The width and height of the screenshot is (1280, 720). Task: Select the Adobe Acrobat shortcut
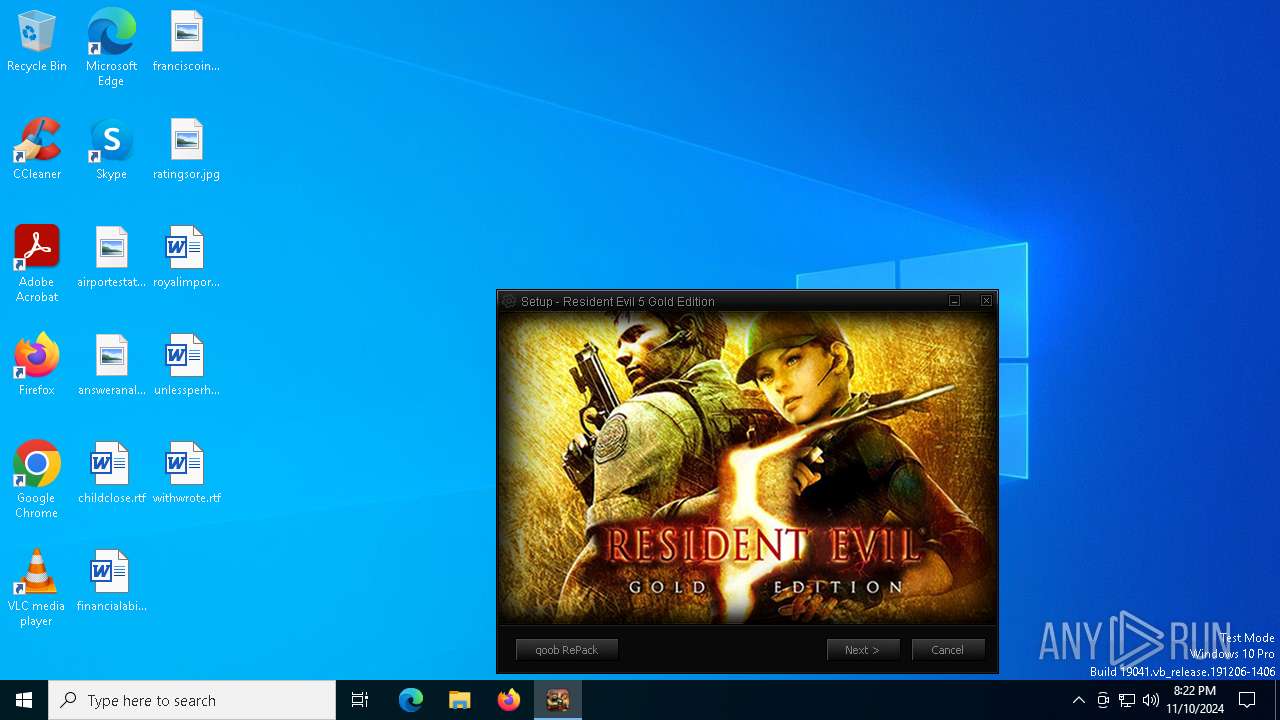[x=37, y=264]
